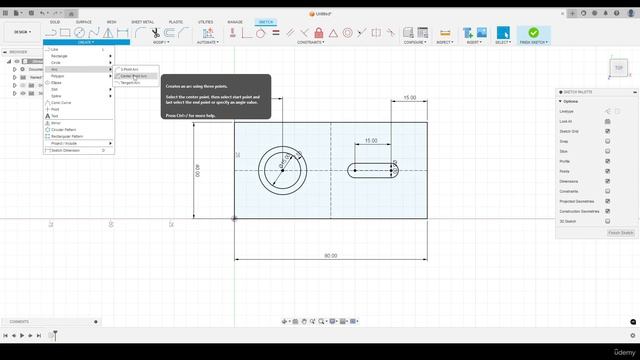Apply the Horizontal/Vertical constraint icon

pyautogui.click(x=233, y=33)
